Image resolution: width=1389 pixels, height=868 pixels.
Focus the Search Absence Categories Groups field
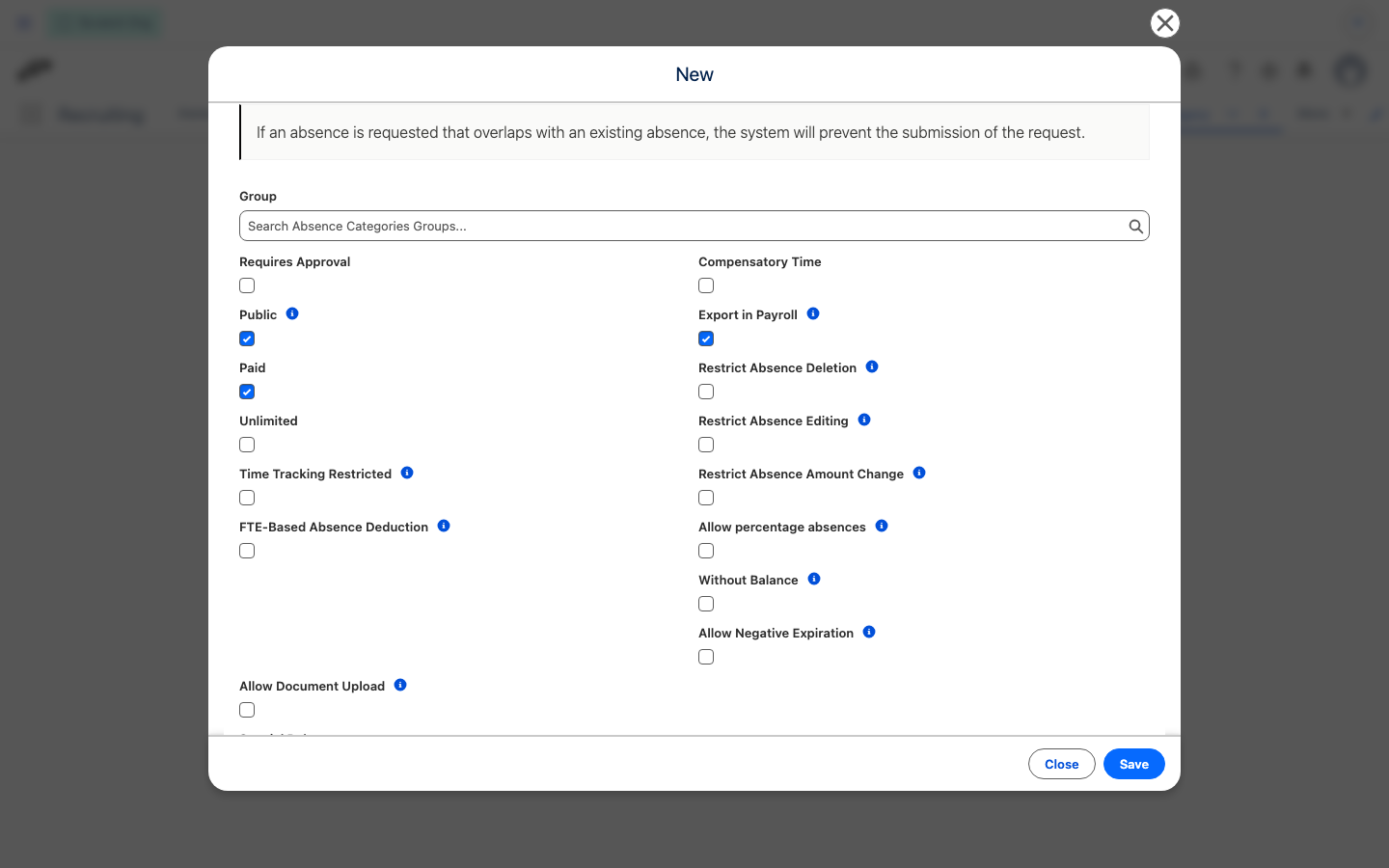tap(694, 226)
